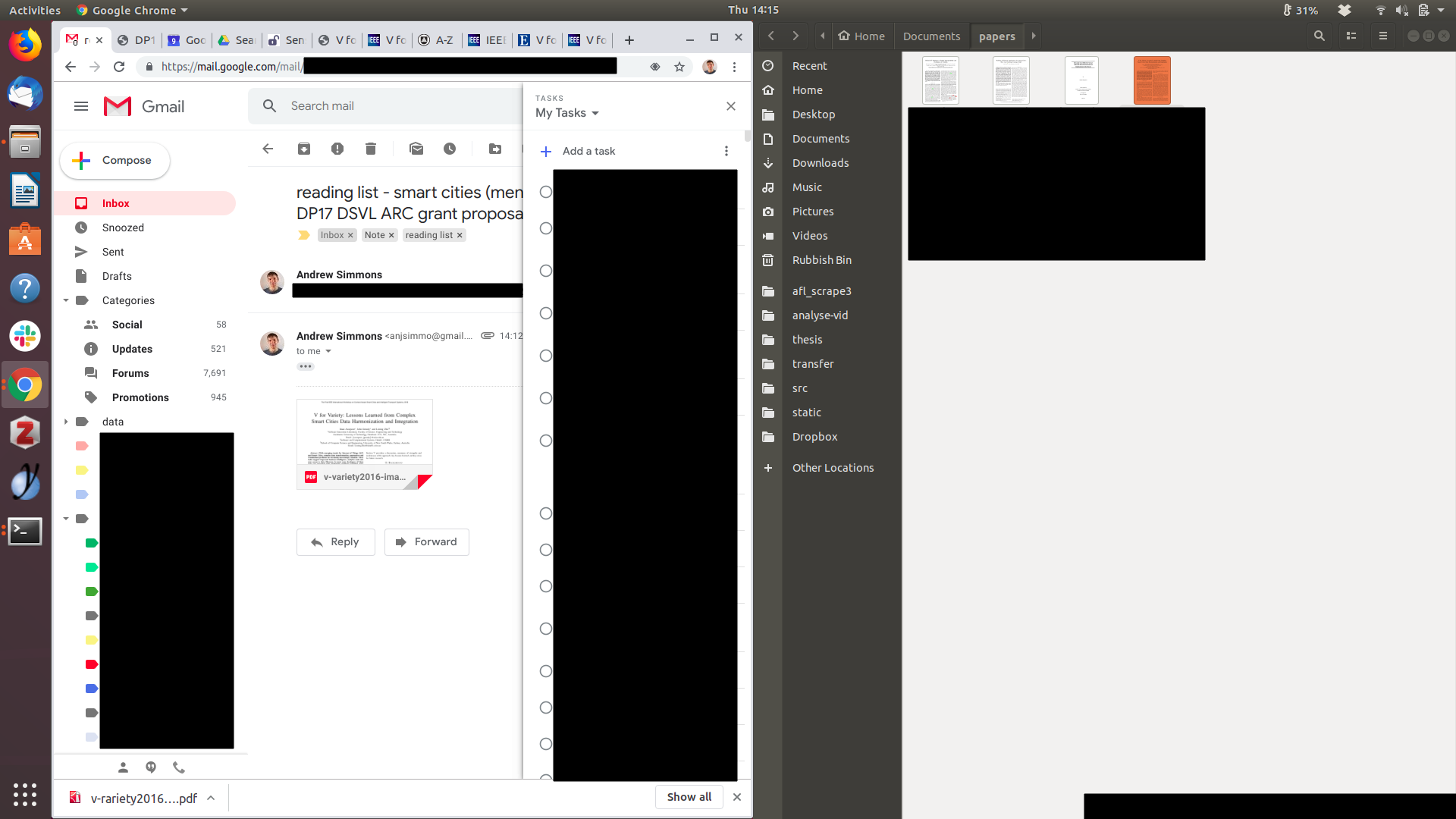This screenshot has height=819, width=1456.
Task: Check off the third task circle
Action: 545,271
